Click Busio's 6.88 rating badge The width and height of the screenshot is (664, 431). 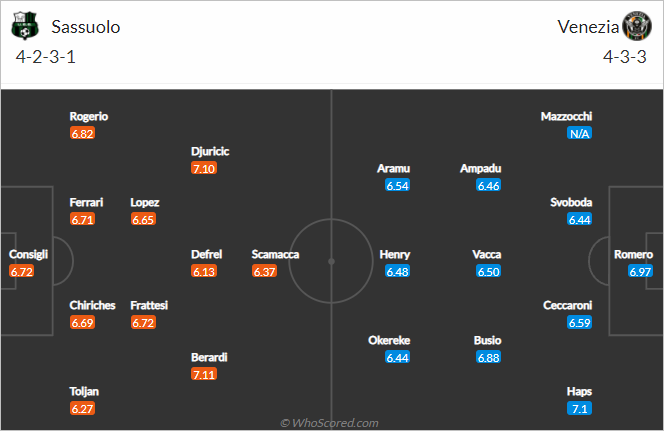pyautogui.click(x=488, y=357)
